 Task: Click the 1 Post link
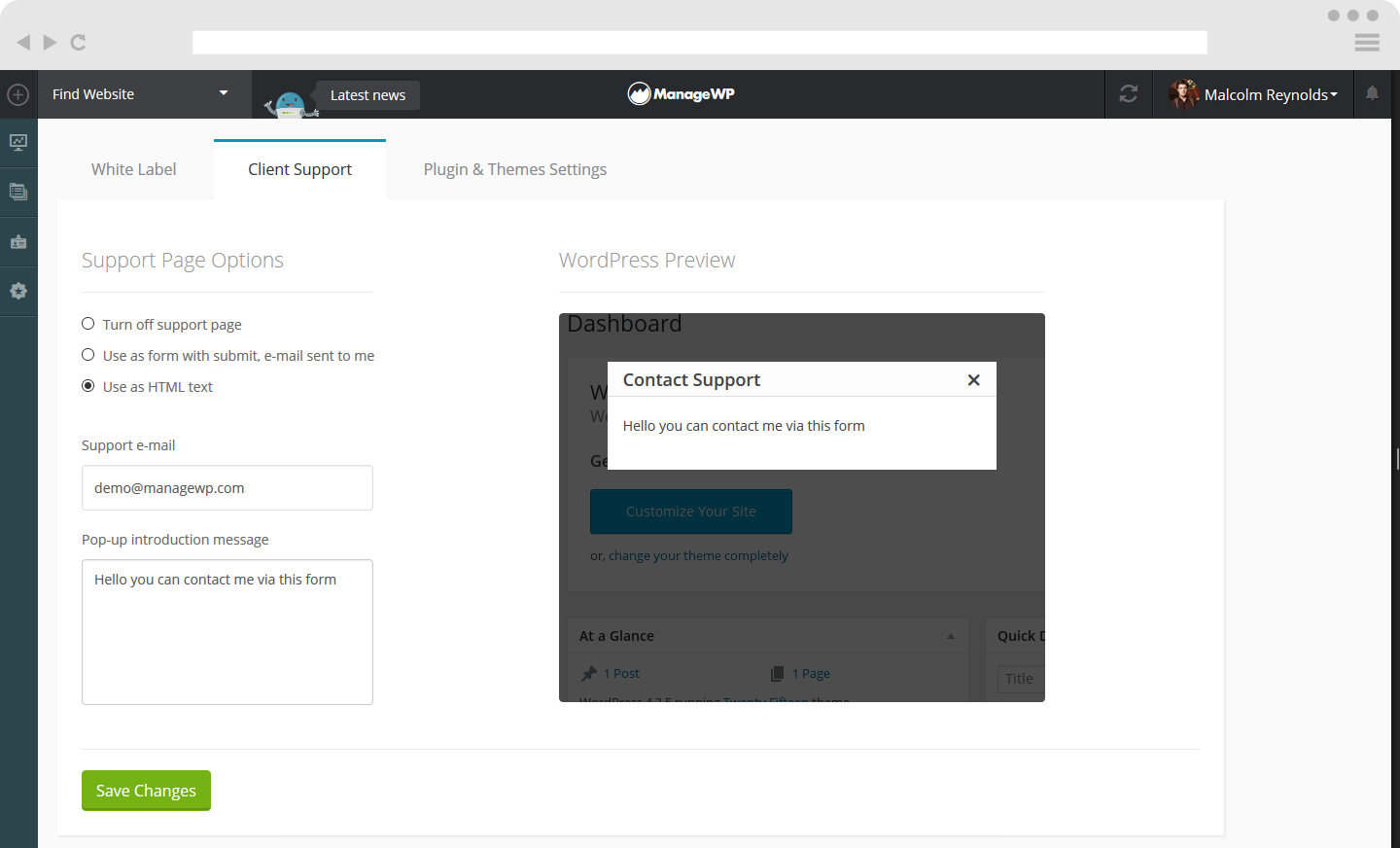click(621, 673)
